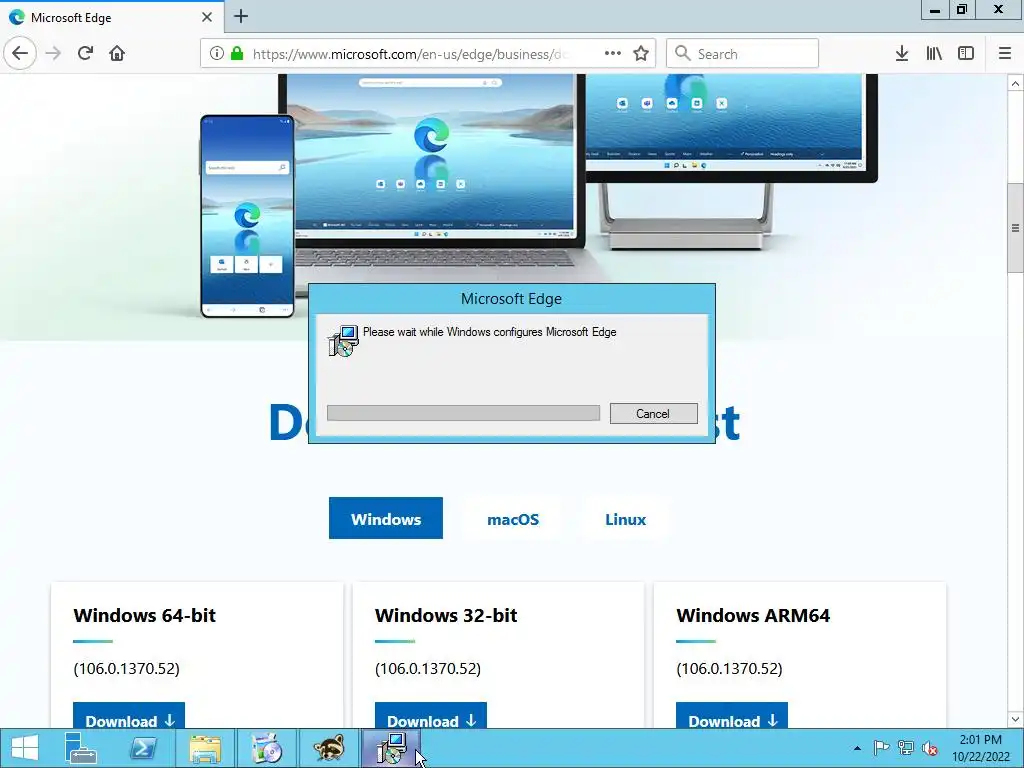Screen dimensions: 1024x768
Task: Click the Windows 64-bit heading
Action: 144,615
